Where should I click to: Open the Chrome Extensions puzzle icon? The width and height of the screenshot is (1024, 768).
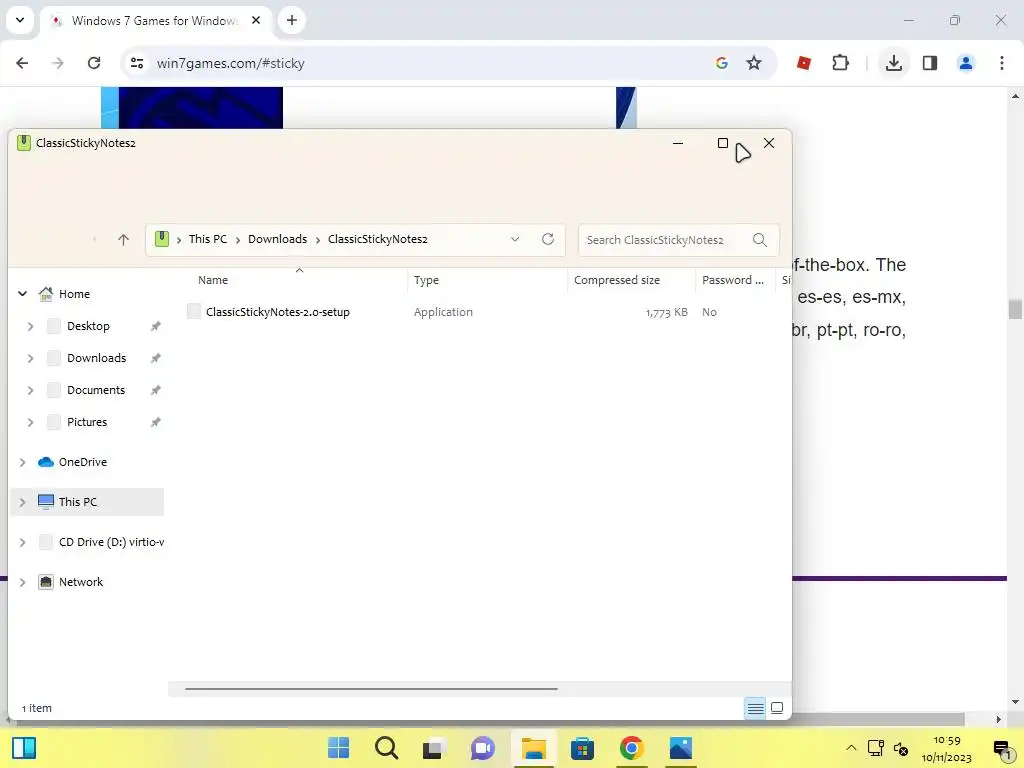coord(840,63)
